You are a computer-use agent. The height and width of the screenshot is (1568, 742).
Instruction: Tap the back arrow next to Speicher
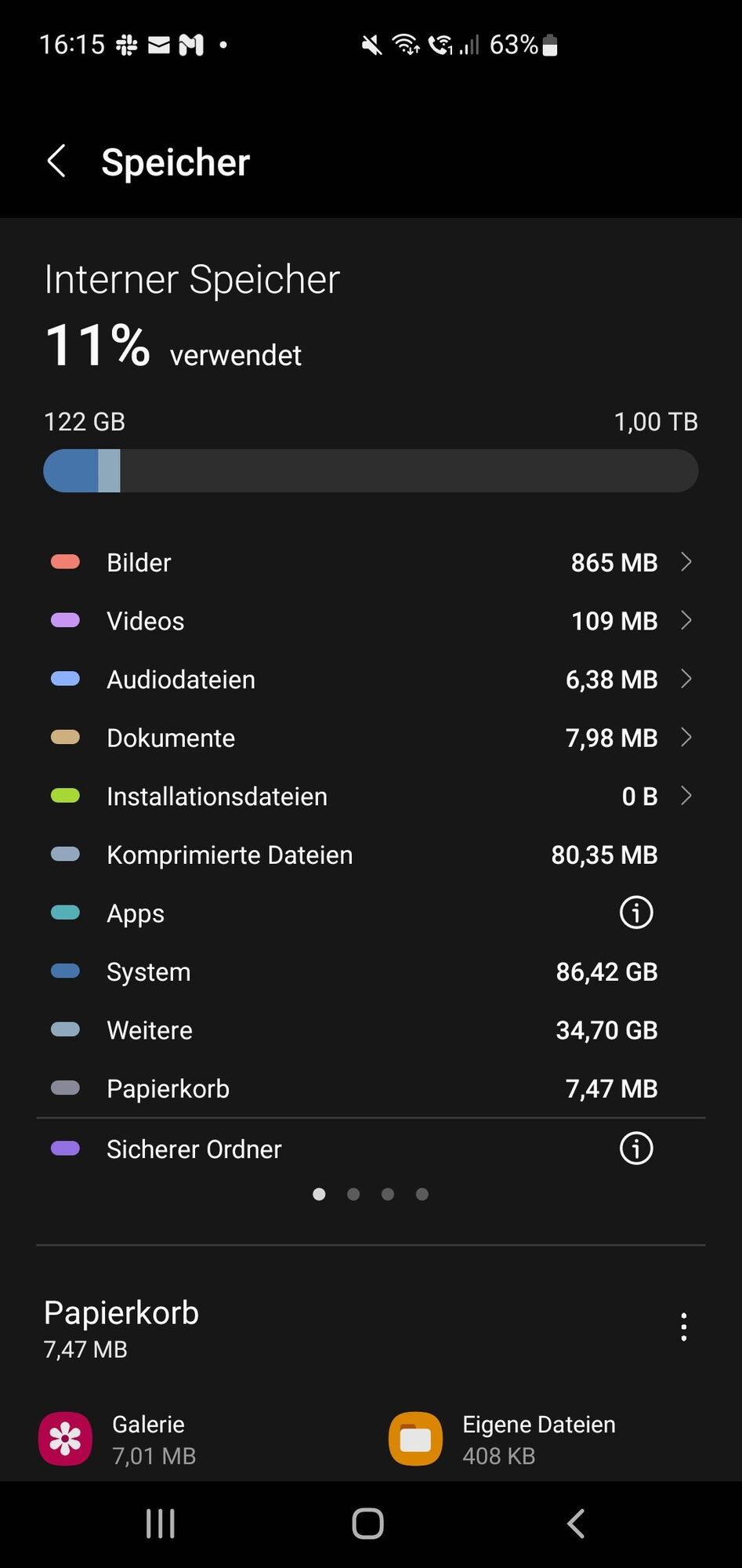(x=56, y=162)
